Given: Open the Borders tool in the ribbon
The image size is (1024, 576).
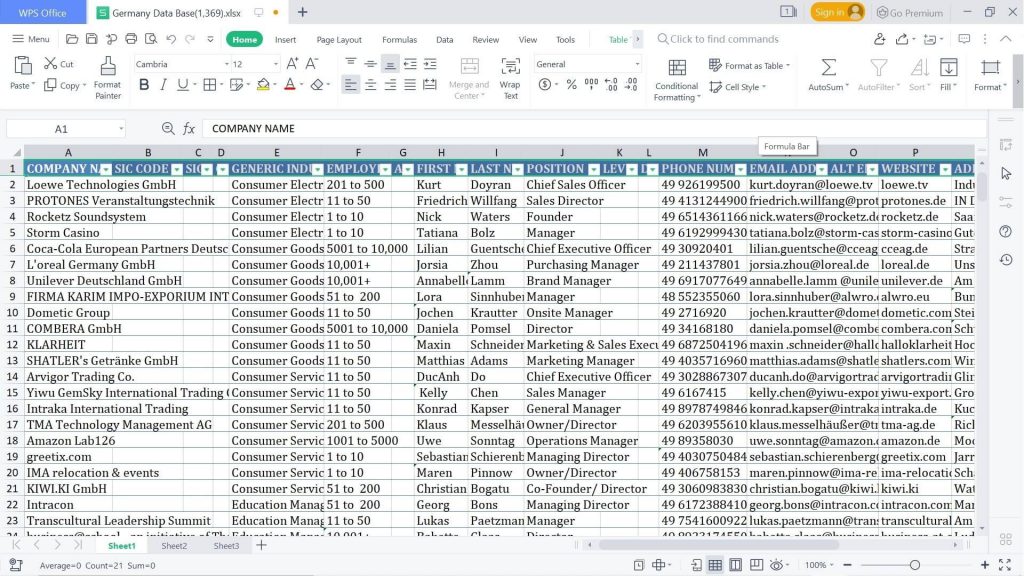Looking at the screenshot, I should [x=210, y=85].
